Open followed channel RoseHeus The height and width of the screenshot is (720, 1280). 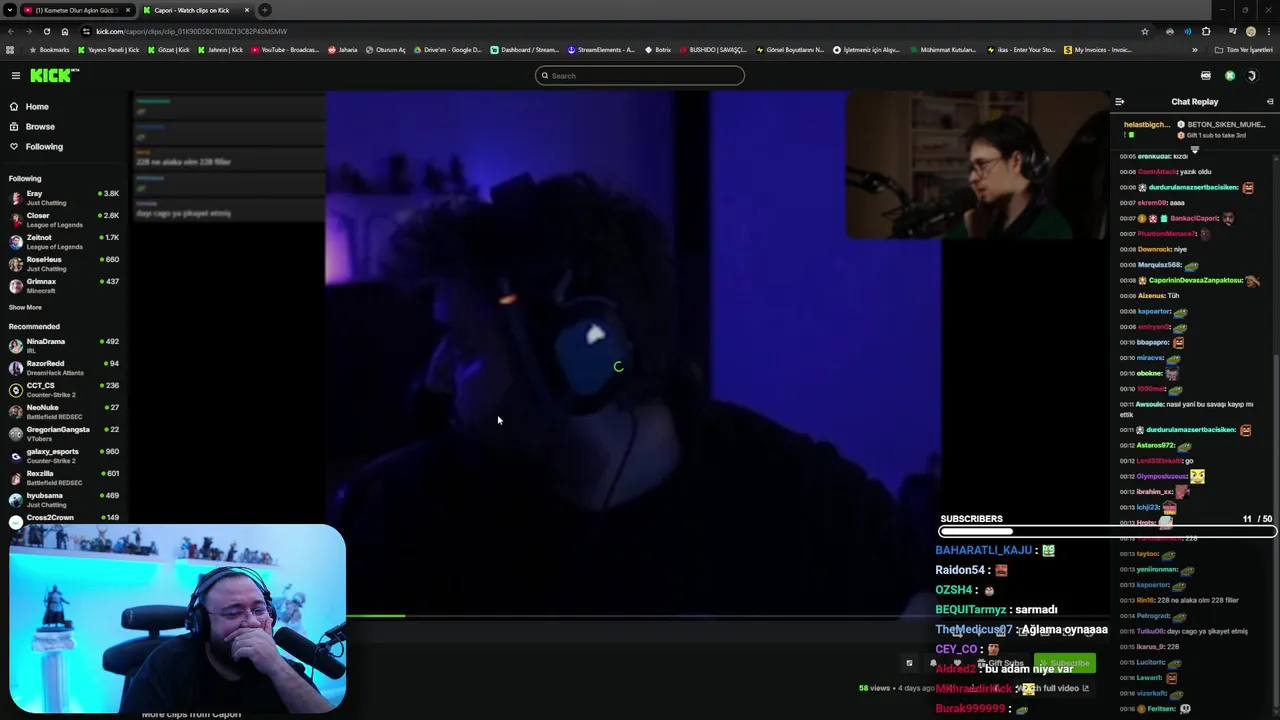point(64,263)
